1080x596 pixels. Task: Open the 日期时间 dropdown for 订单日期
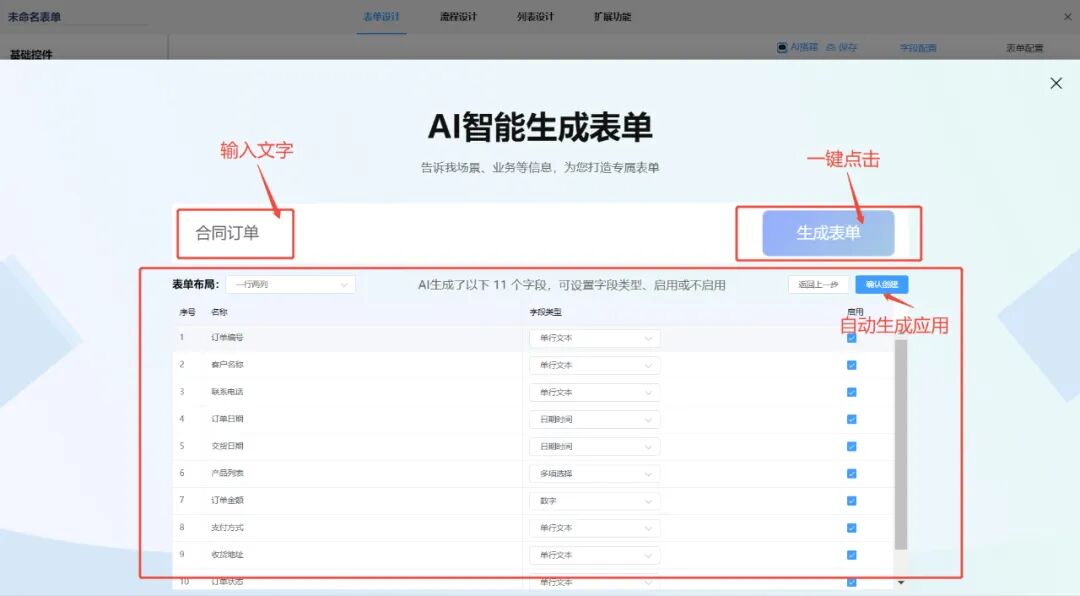[595, 419]
